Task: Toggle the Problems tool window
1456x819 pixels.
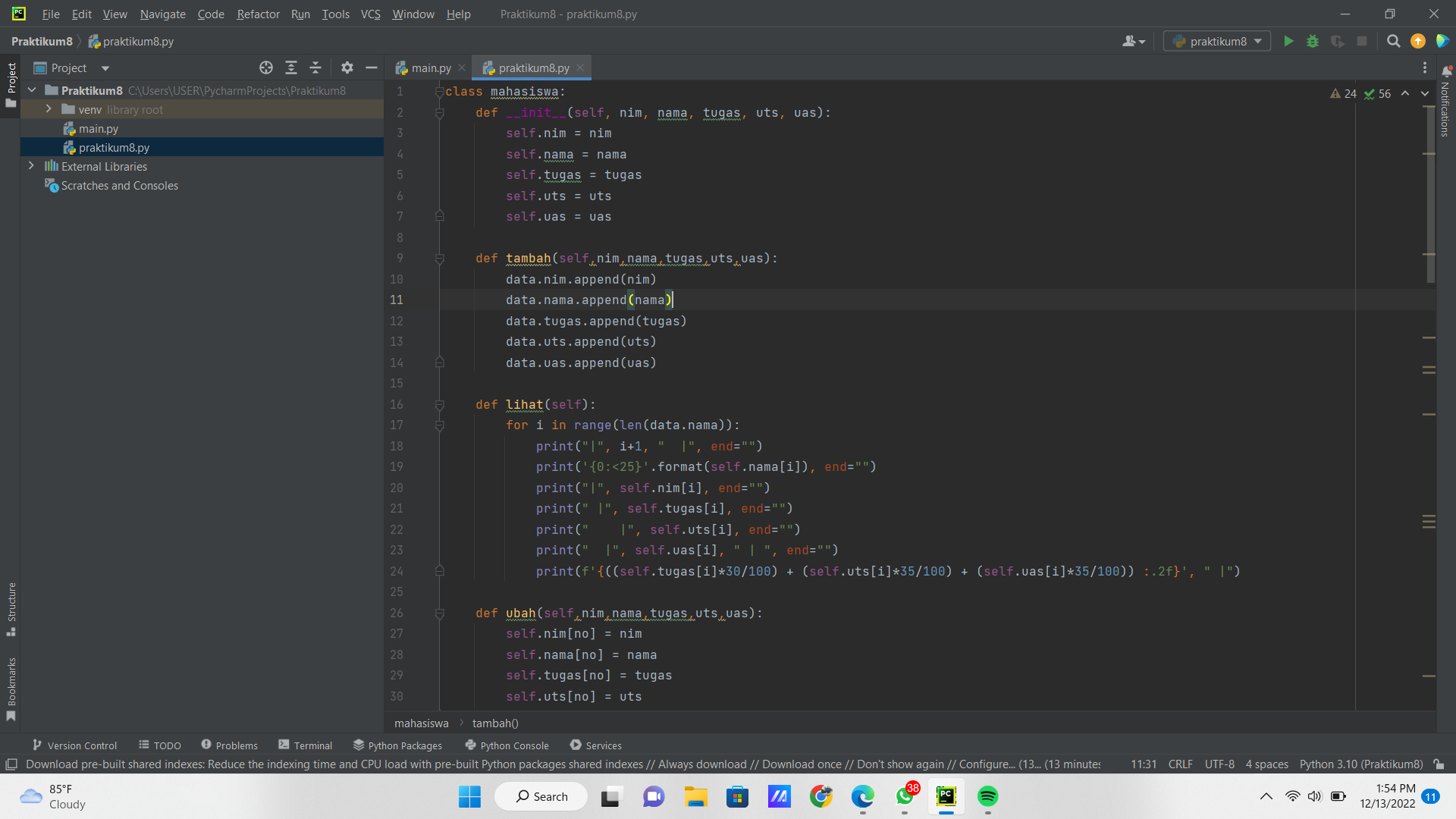Action: click(x=229, y=745)
